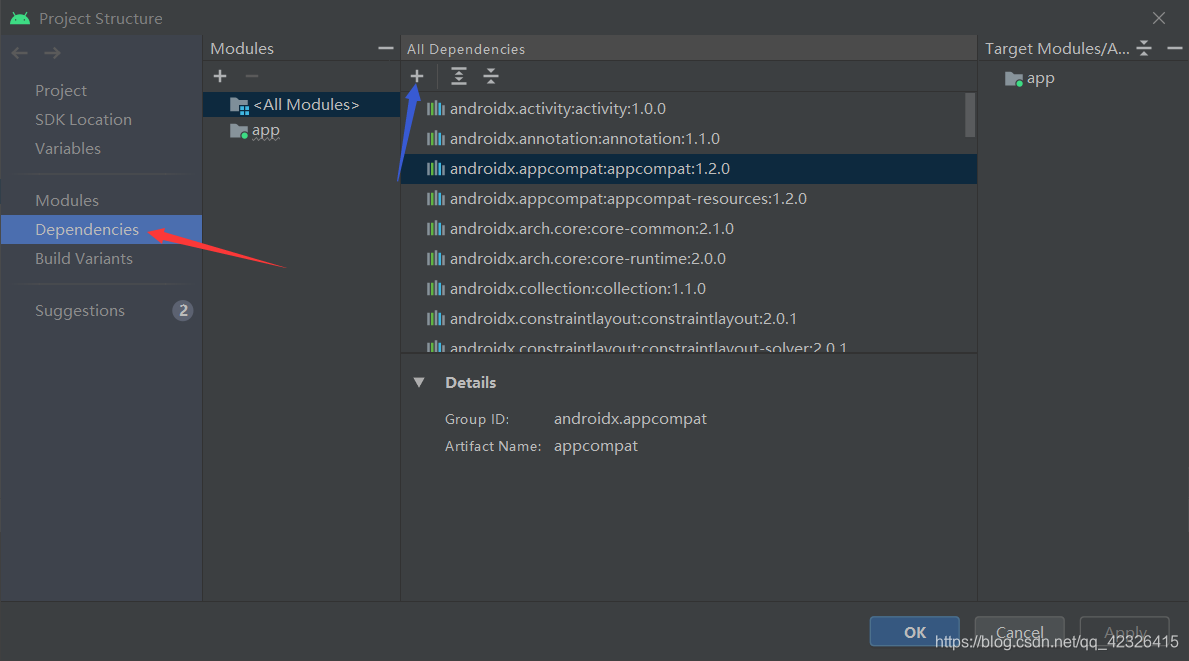Select <All Modules> in module list

tap(302, 105)
